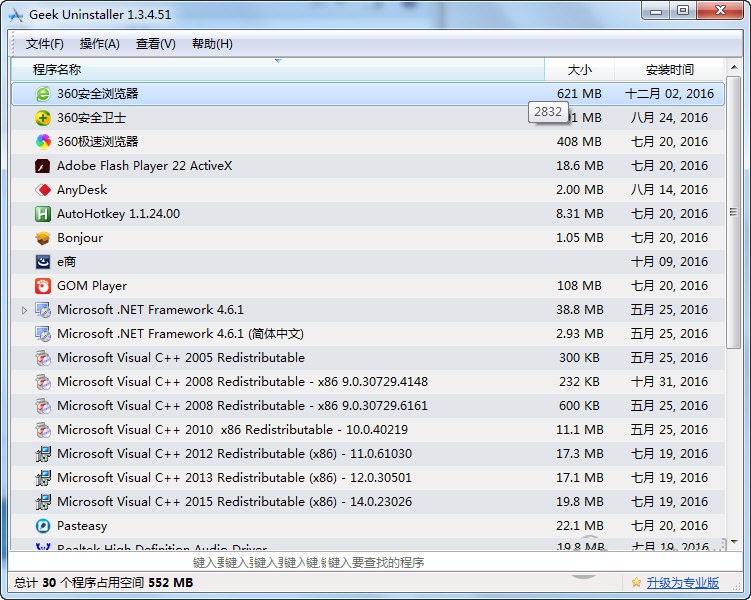This screenshot has height=600, width=751.
Task: Click the Visual C++ 2008 9.0.30729.6161 icon
Action: (43, 406)
